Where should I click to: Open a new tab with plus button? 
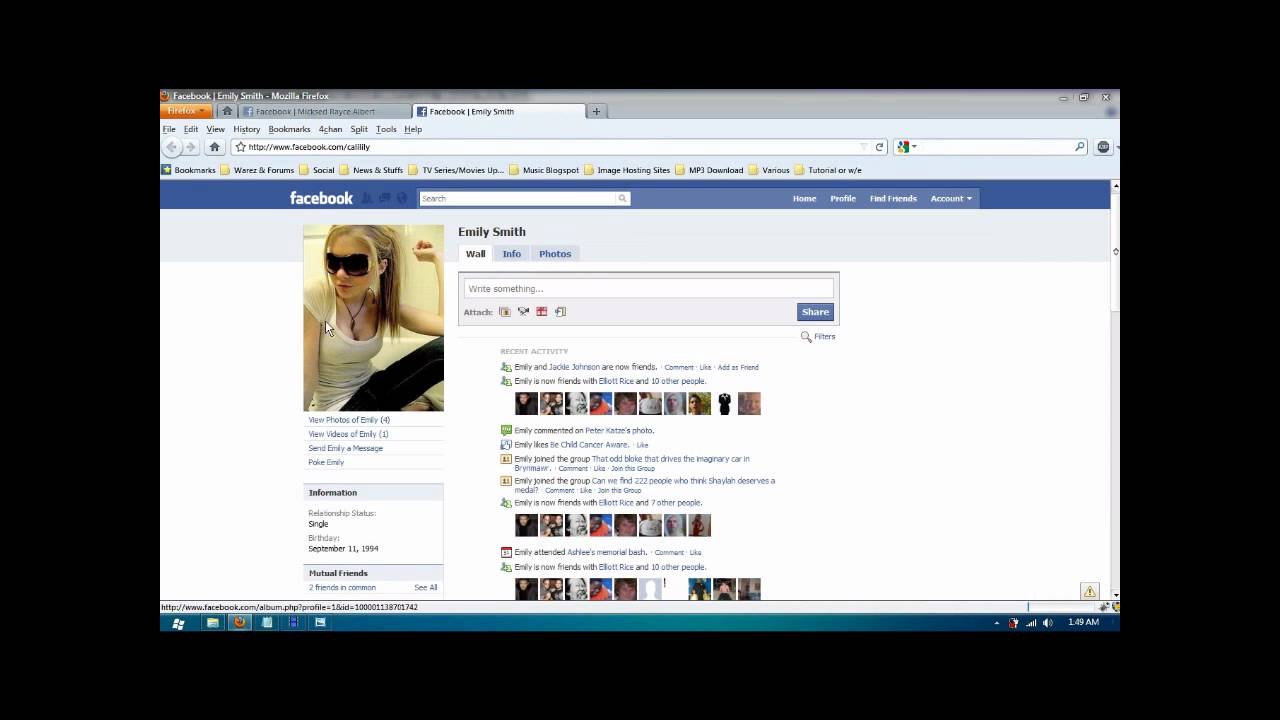(596, 111)
